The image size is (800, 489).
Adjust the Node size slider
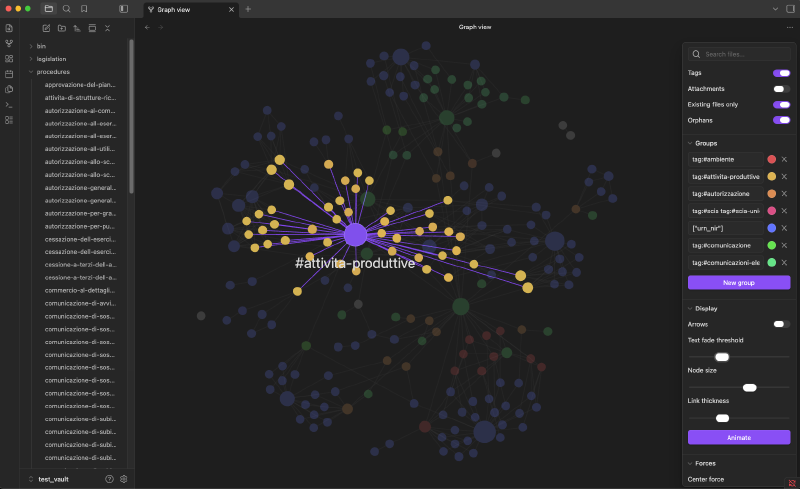749,387
